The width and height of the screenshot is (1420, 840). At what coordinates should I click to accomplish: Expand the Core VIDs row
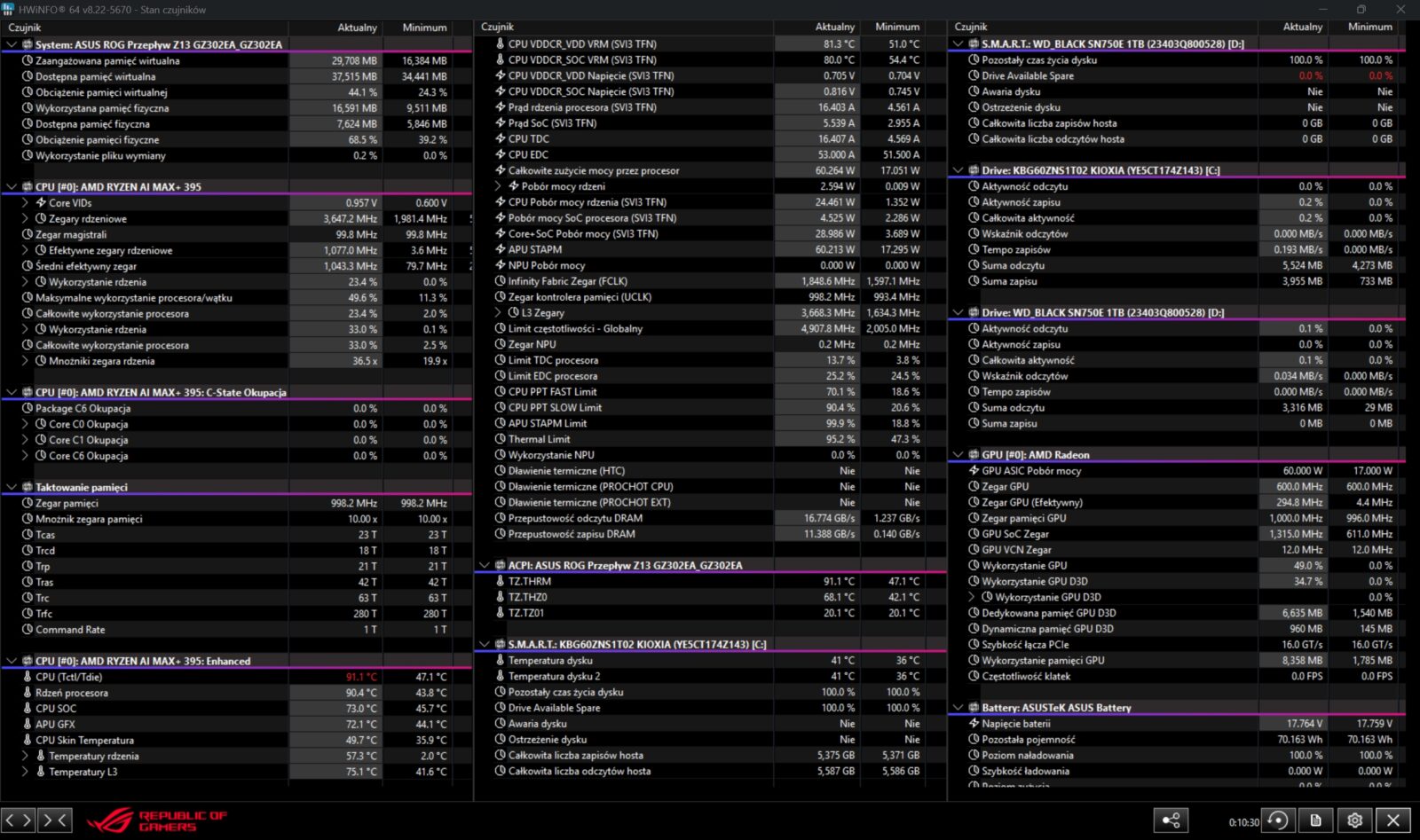(25, 203)
